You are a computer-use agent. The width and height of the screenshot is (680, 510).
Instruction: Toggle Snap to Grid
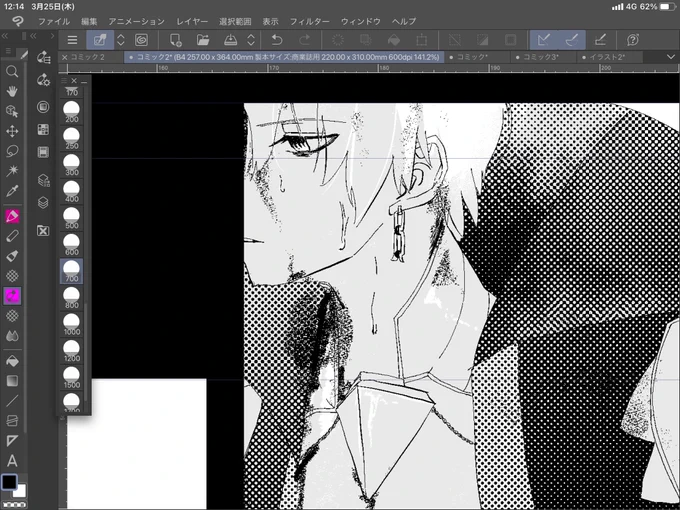pyautogui.click(x=600, y=40)
